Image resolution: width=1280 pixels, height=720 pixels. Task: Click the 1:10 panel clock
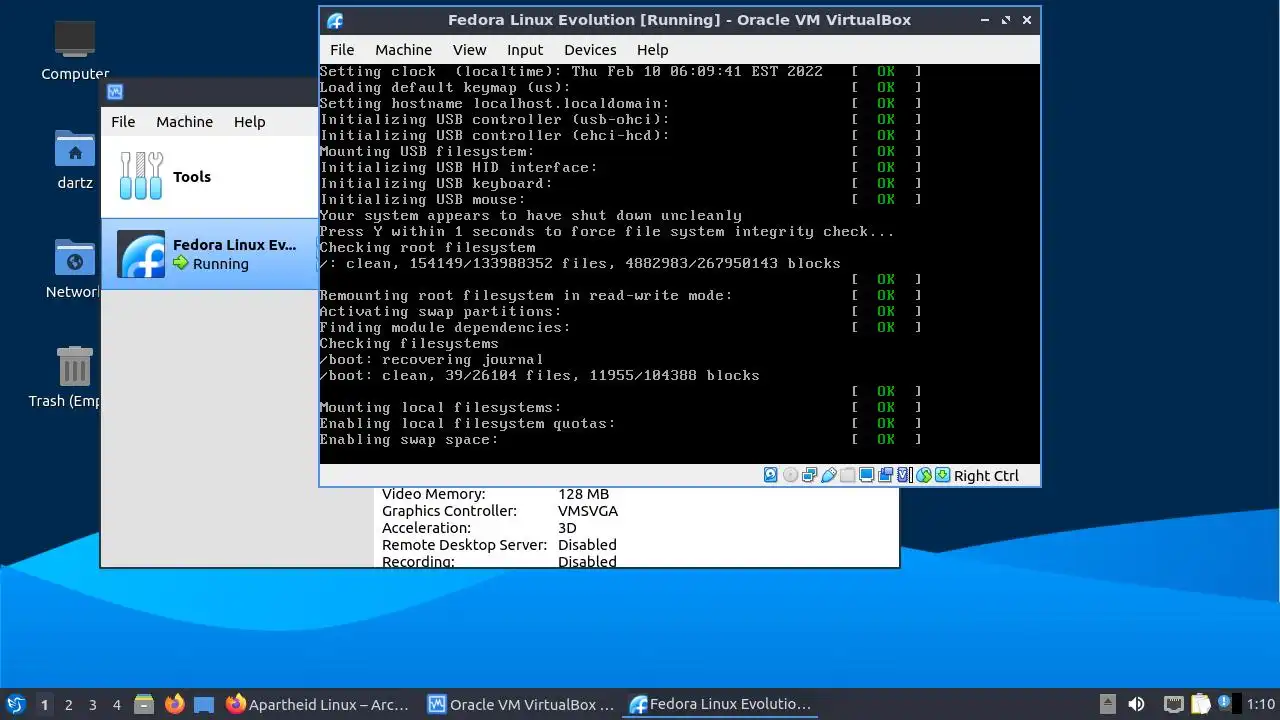click(1261, 704)
